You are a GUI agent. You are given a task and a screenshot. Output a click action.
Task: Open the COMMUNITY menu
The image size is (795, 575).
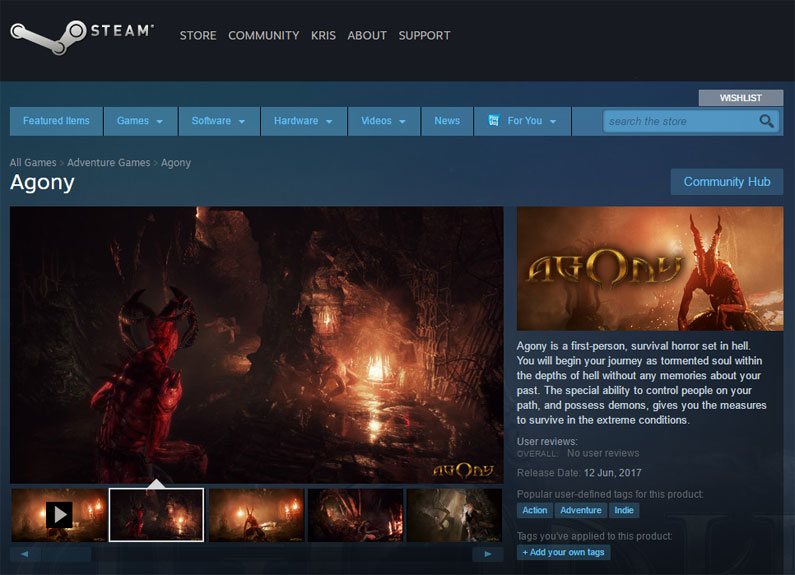264,35
